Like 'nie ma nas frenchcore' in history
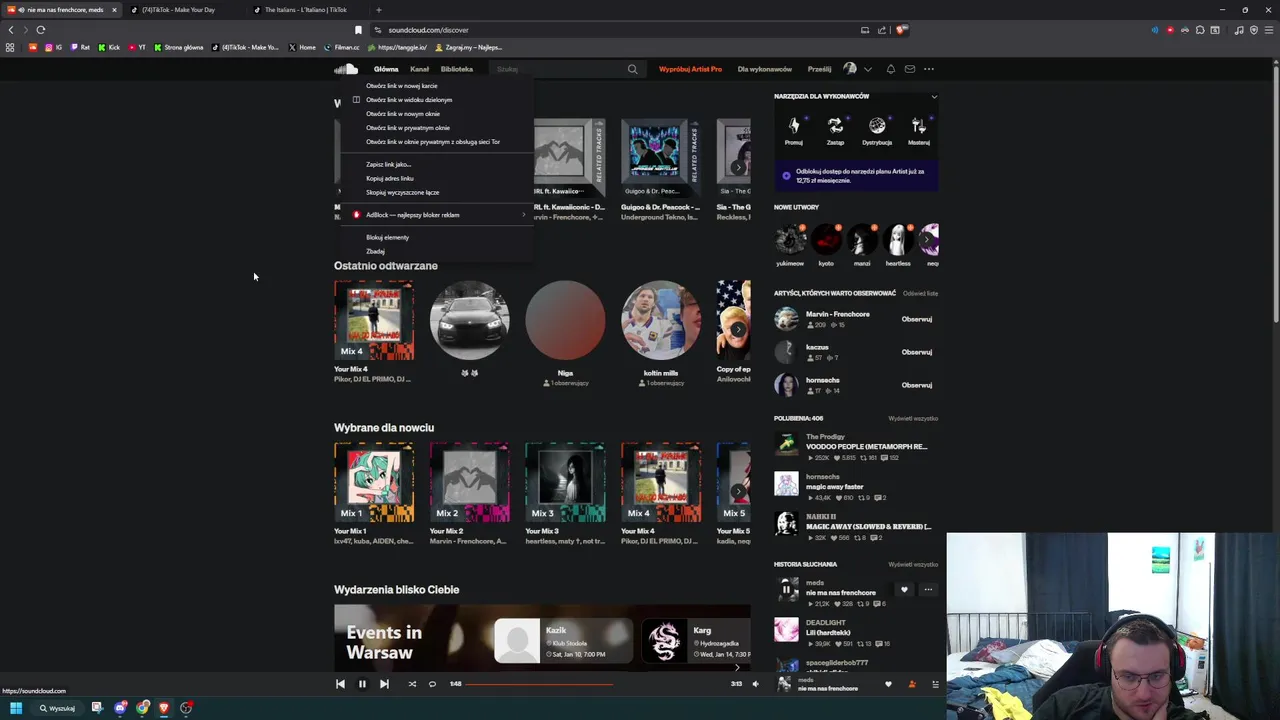 tap(904, 590)
